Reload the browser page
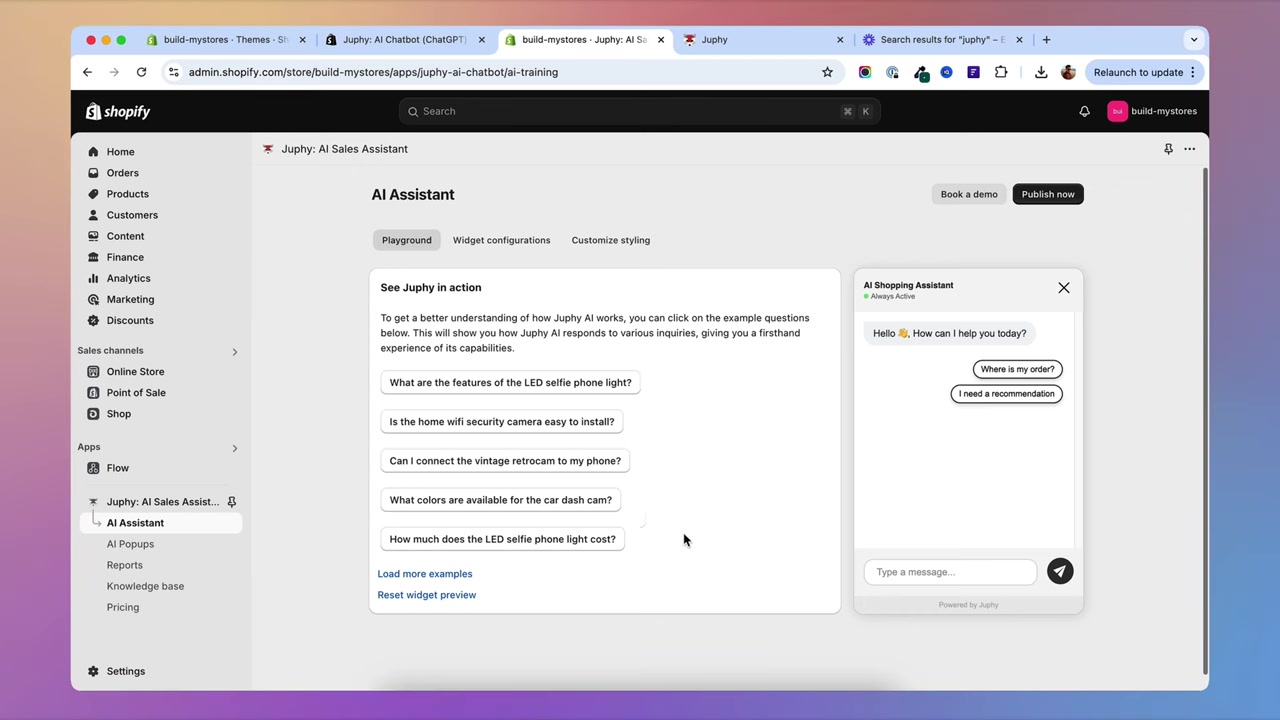Viewport: 1280px width, 720px height. [141, 72]
